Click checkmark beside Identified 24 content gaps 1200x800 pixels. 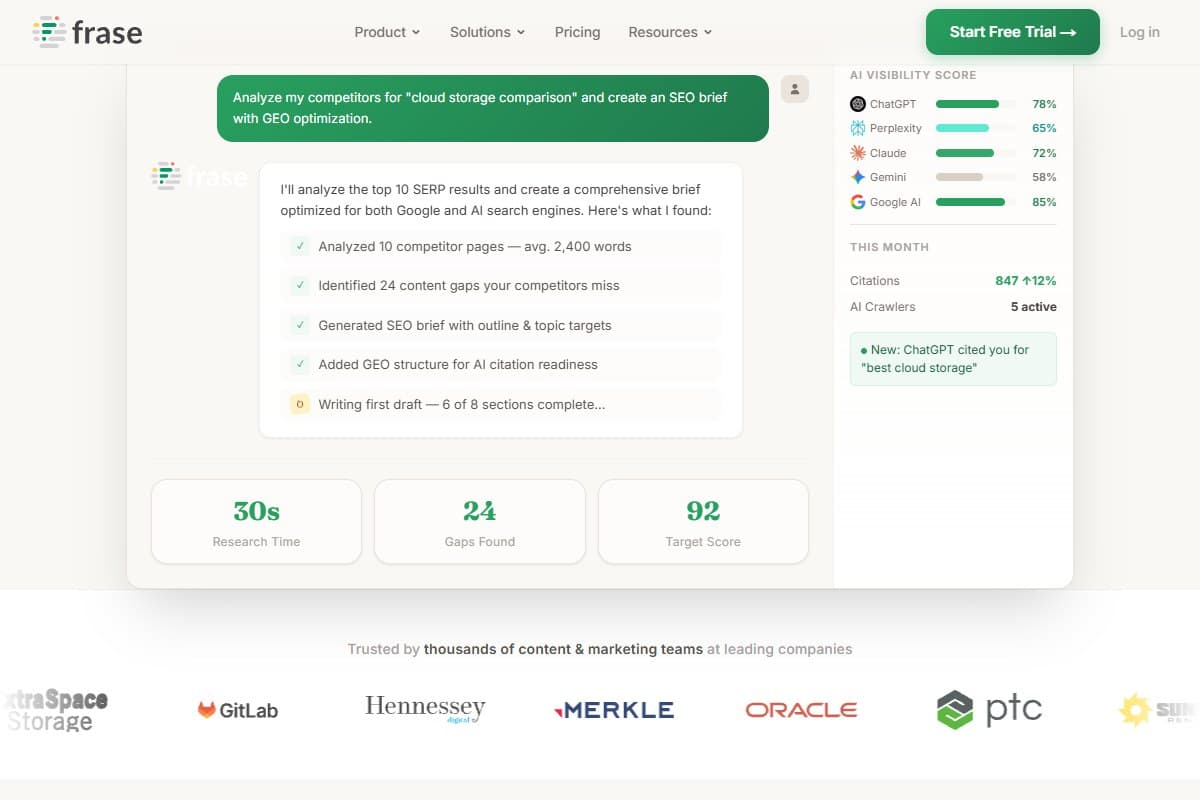click(300, 285)
